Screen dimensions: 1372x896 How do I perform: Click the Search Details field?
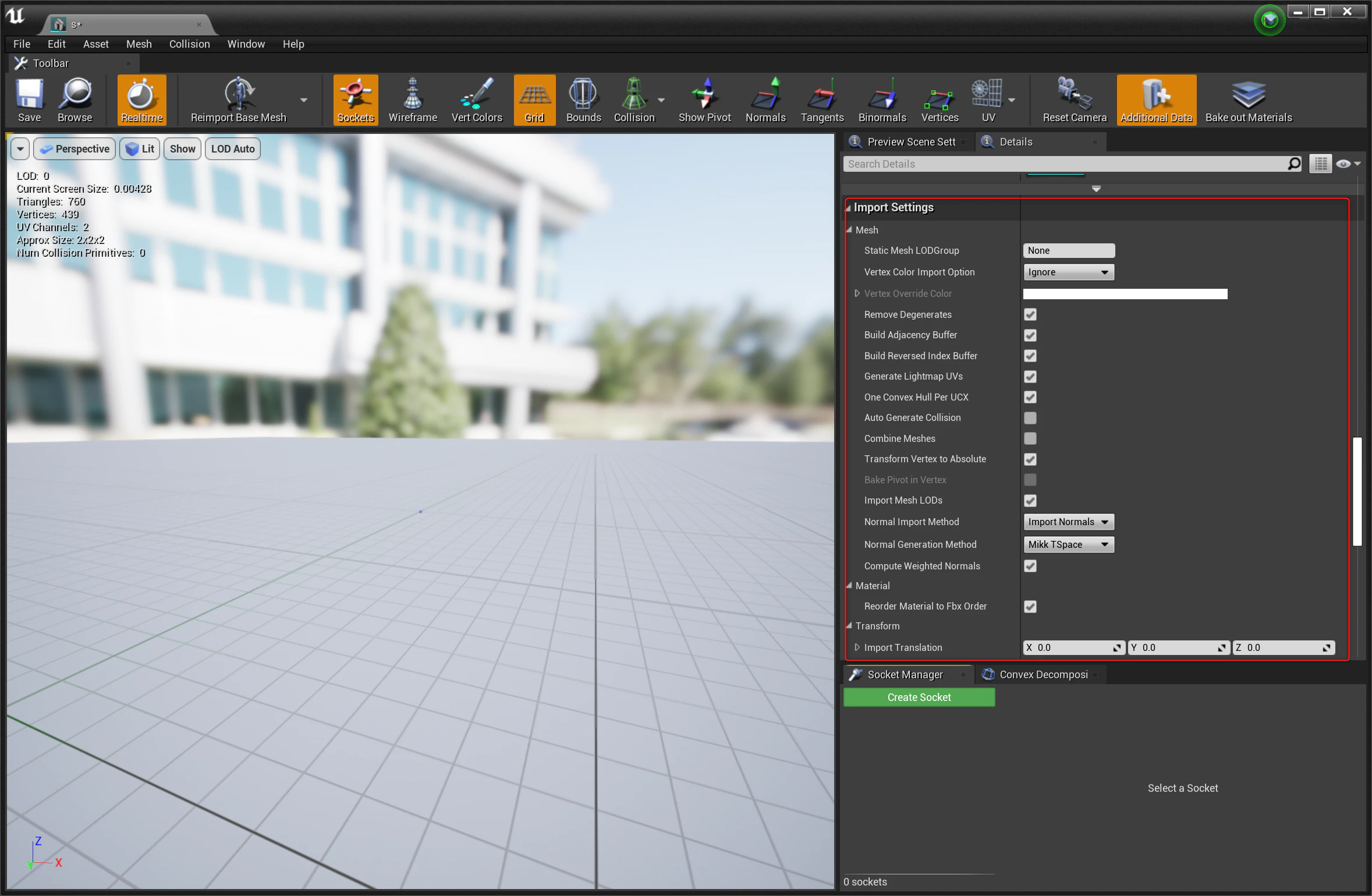point(1073,164)
